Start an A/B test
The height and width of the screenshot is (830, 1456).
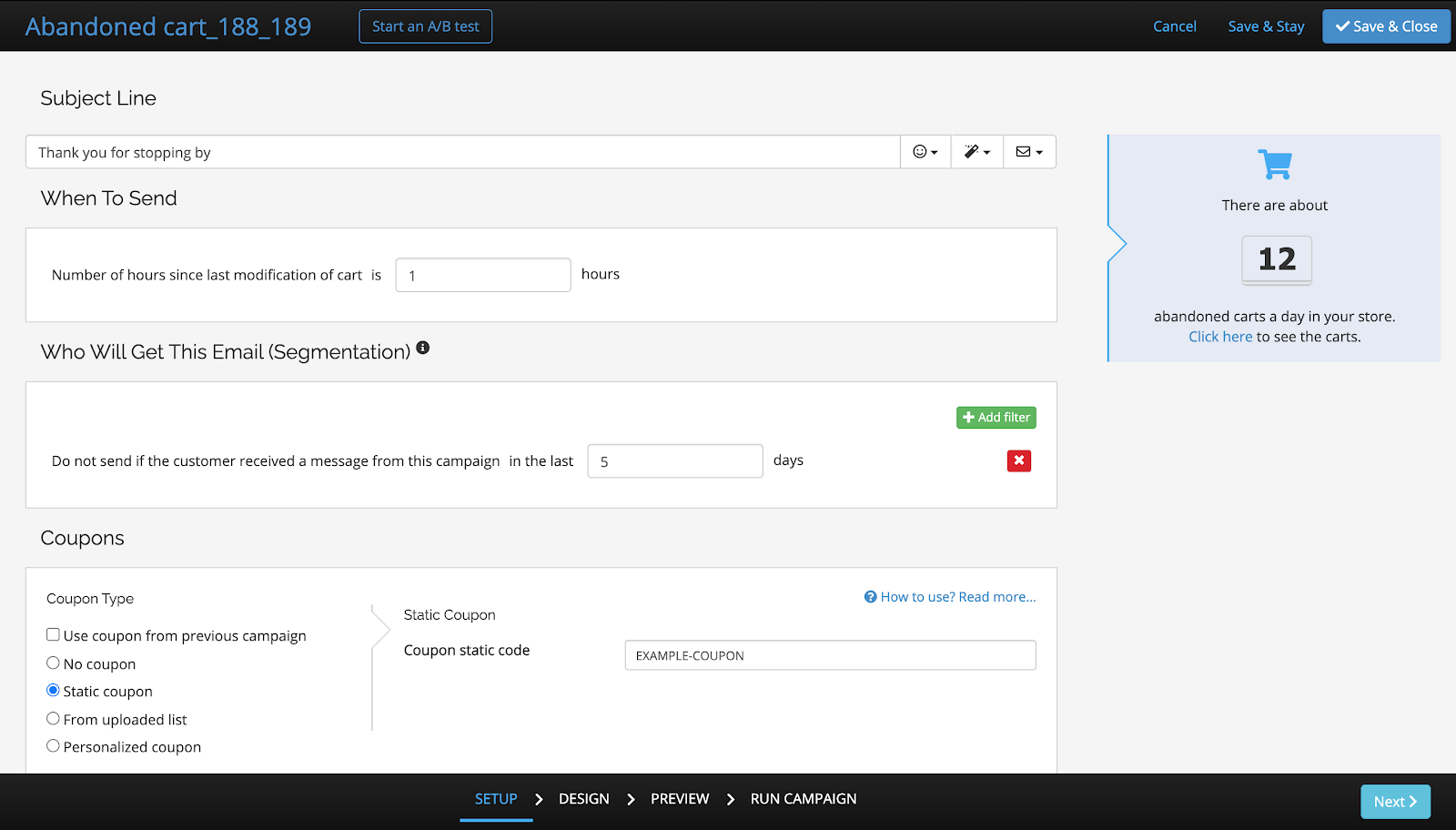(426, 26)
